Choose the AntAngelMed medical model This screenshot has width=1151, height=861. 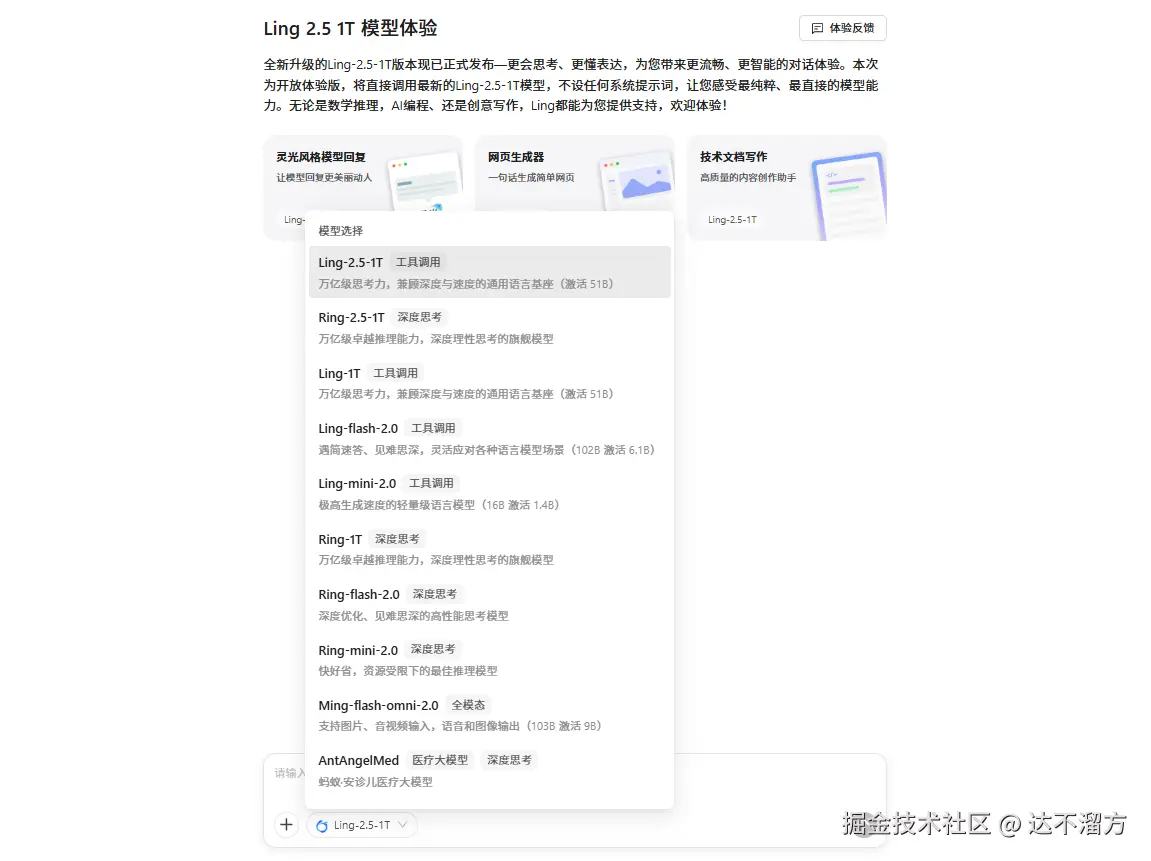point(490,770)
